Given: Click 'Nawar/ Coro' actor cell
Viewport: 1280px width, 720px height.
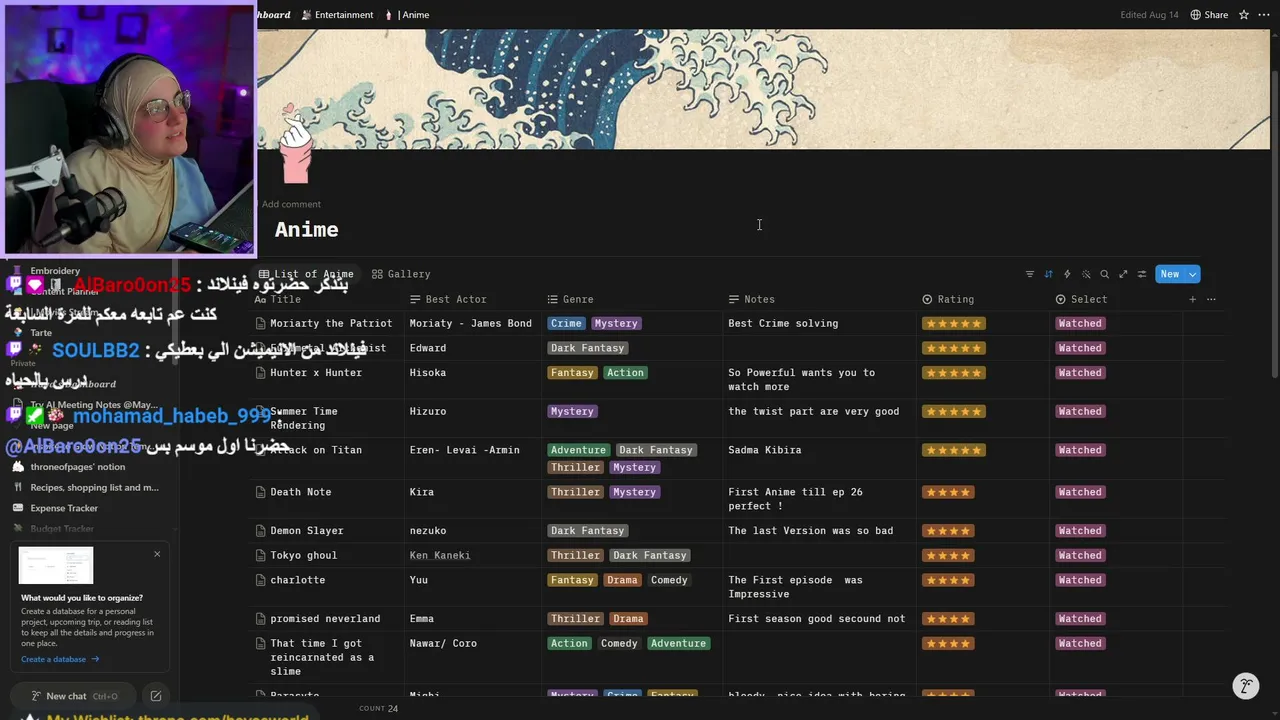Looking at the screenshot, I should [x=443, y=643].
